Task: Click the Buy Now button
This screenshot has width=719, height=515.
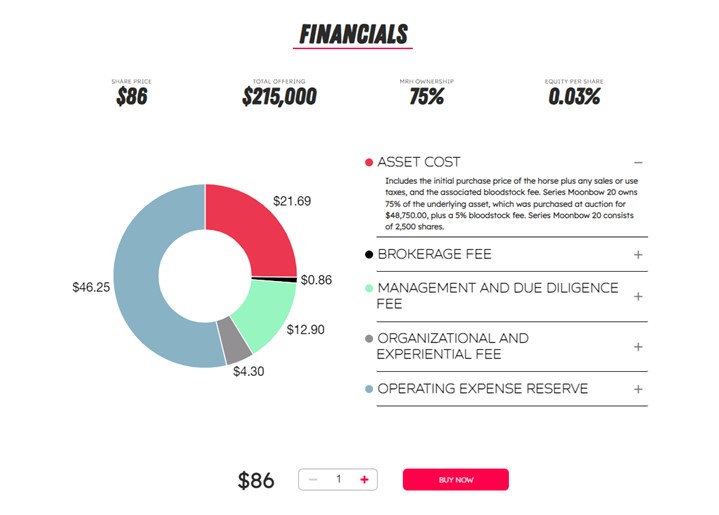Action: click(456, 480)
